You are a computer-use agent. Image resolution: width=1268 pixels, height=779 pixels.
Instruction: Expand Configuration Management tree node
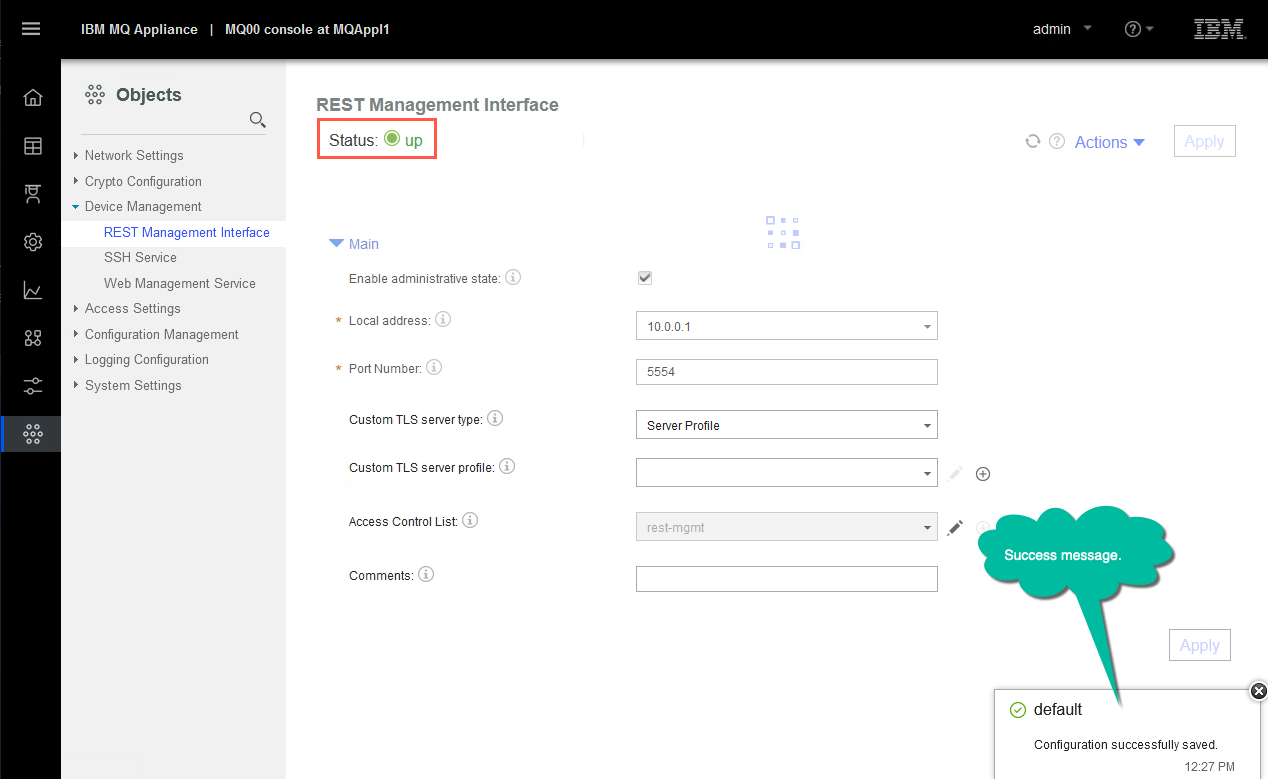tap(76, 334)
